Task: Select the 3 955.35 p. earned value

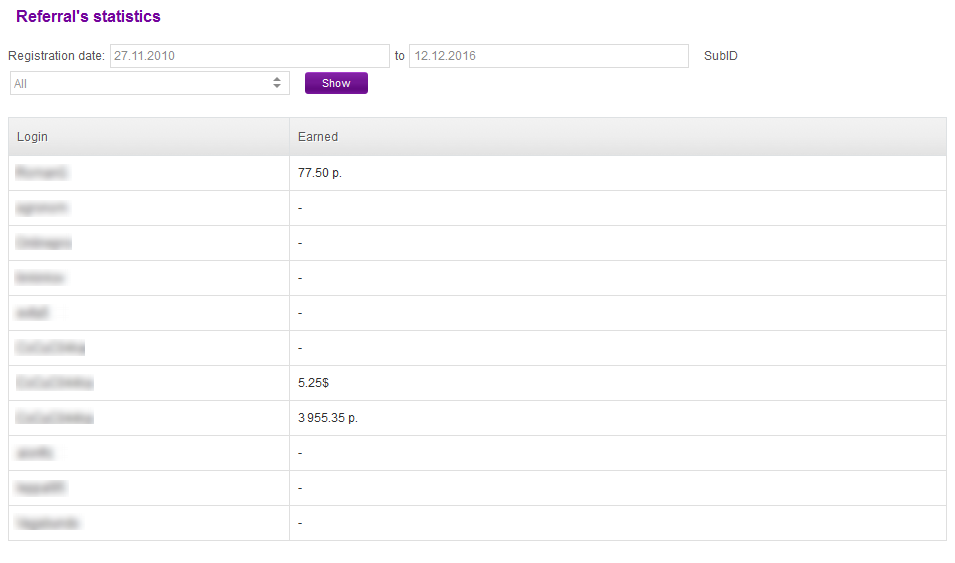Action: pyautogui.click(x=328, y=418)
